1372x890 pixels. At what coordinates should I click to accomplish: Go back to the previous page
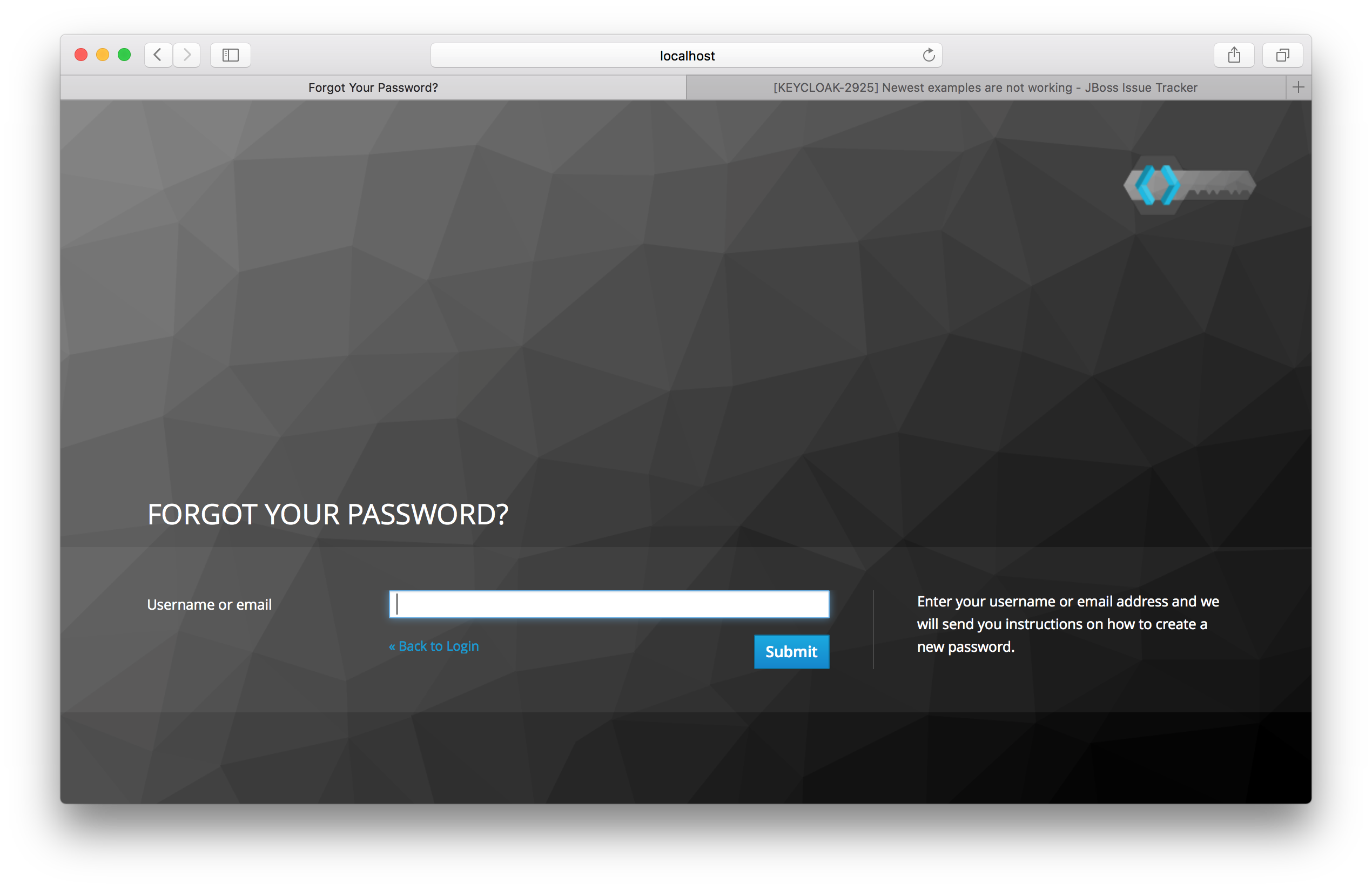(157, 55)
